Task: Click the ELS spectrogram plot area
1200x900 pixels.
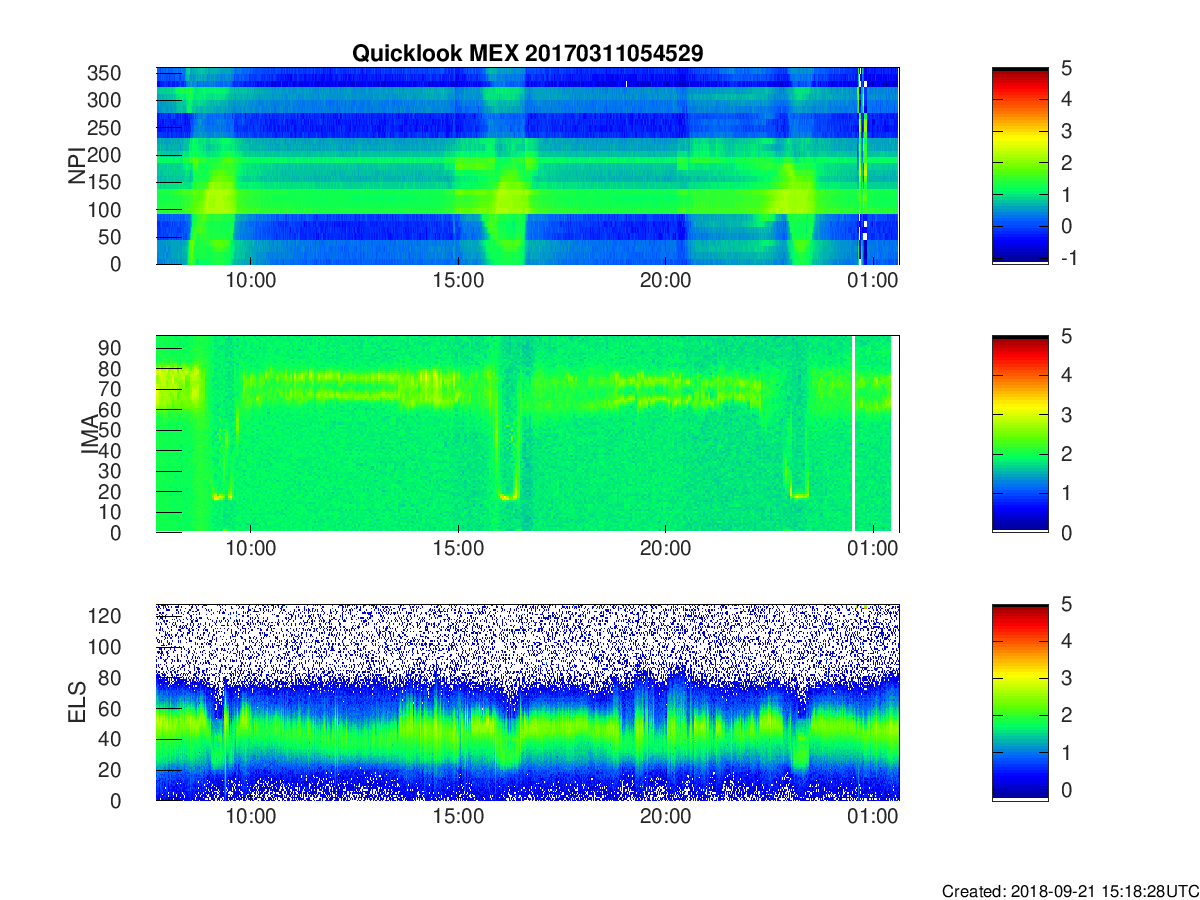Action: click(528, 702)
